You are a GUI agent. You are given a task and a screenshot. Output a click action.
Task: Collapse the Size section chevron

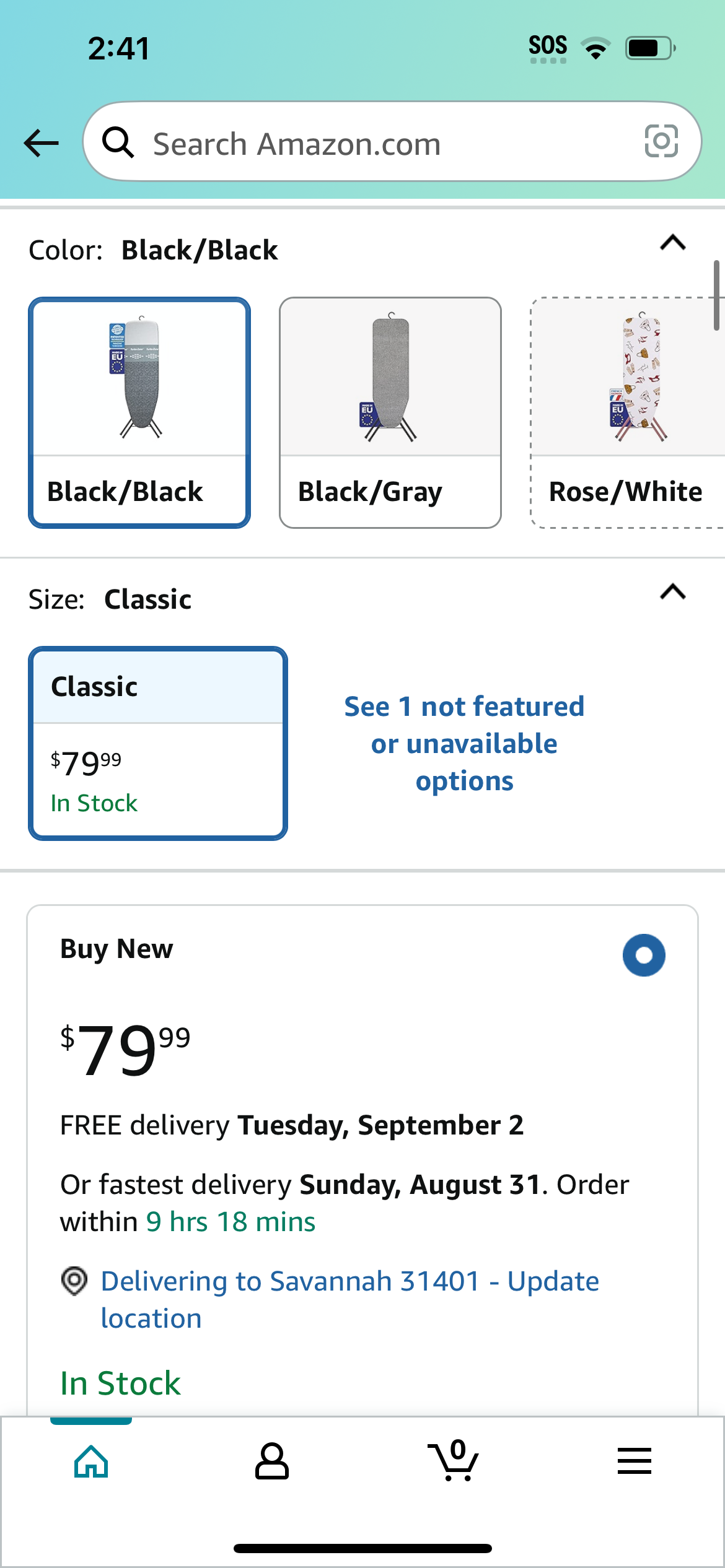pos(673,592)
